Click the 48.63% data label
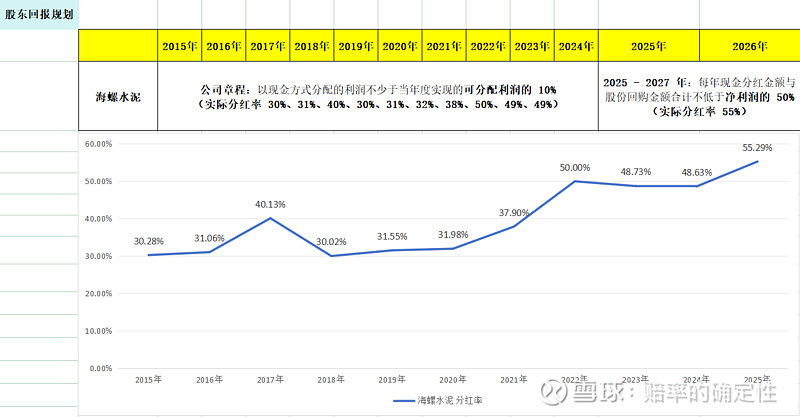The image size is (800, 417). 696,173
